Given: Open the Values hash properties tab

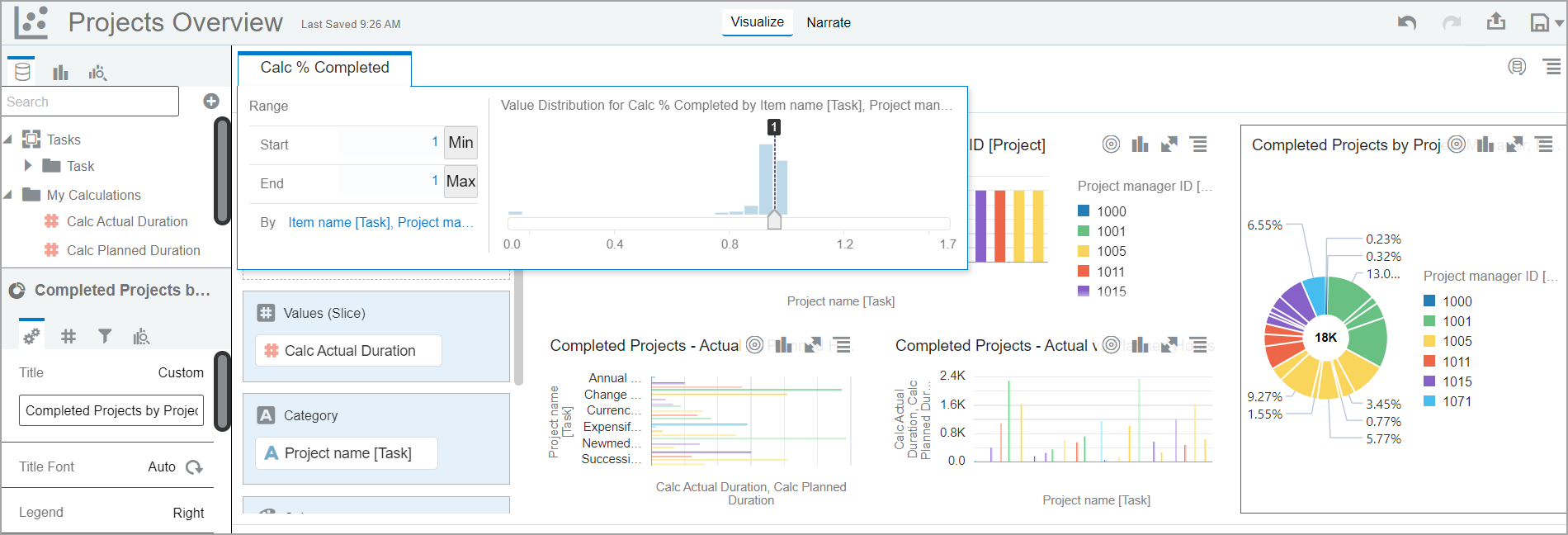Looking at the screenshot, I should coord(68,336).
